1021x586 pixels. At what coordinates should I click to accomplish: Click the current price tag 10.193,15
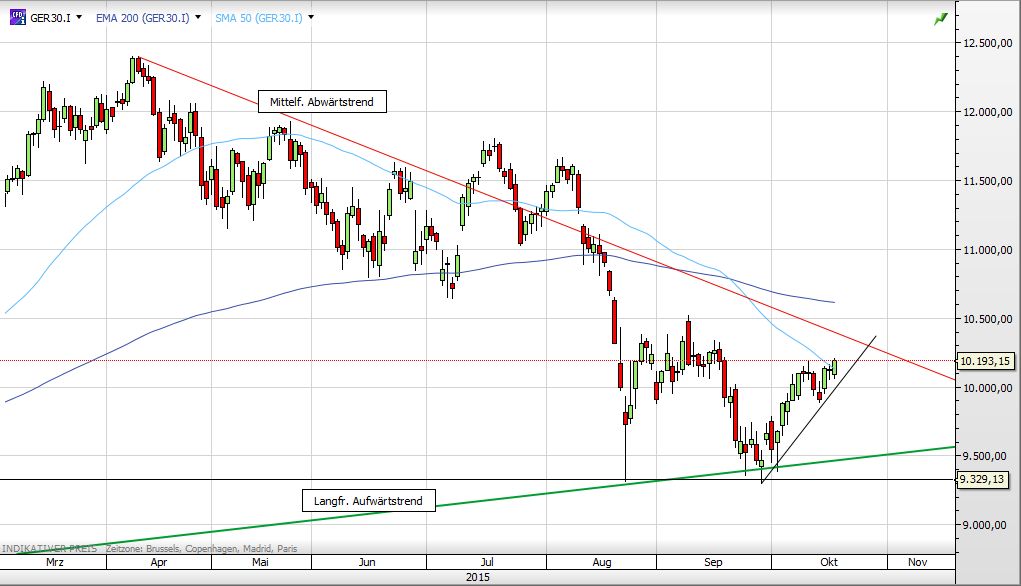pos(985,361)
